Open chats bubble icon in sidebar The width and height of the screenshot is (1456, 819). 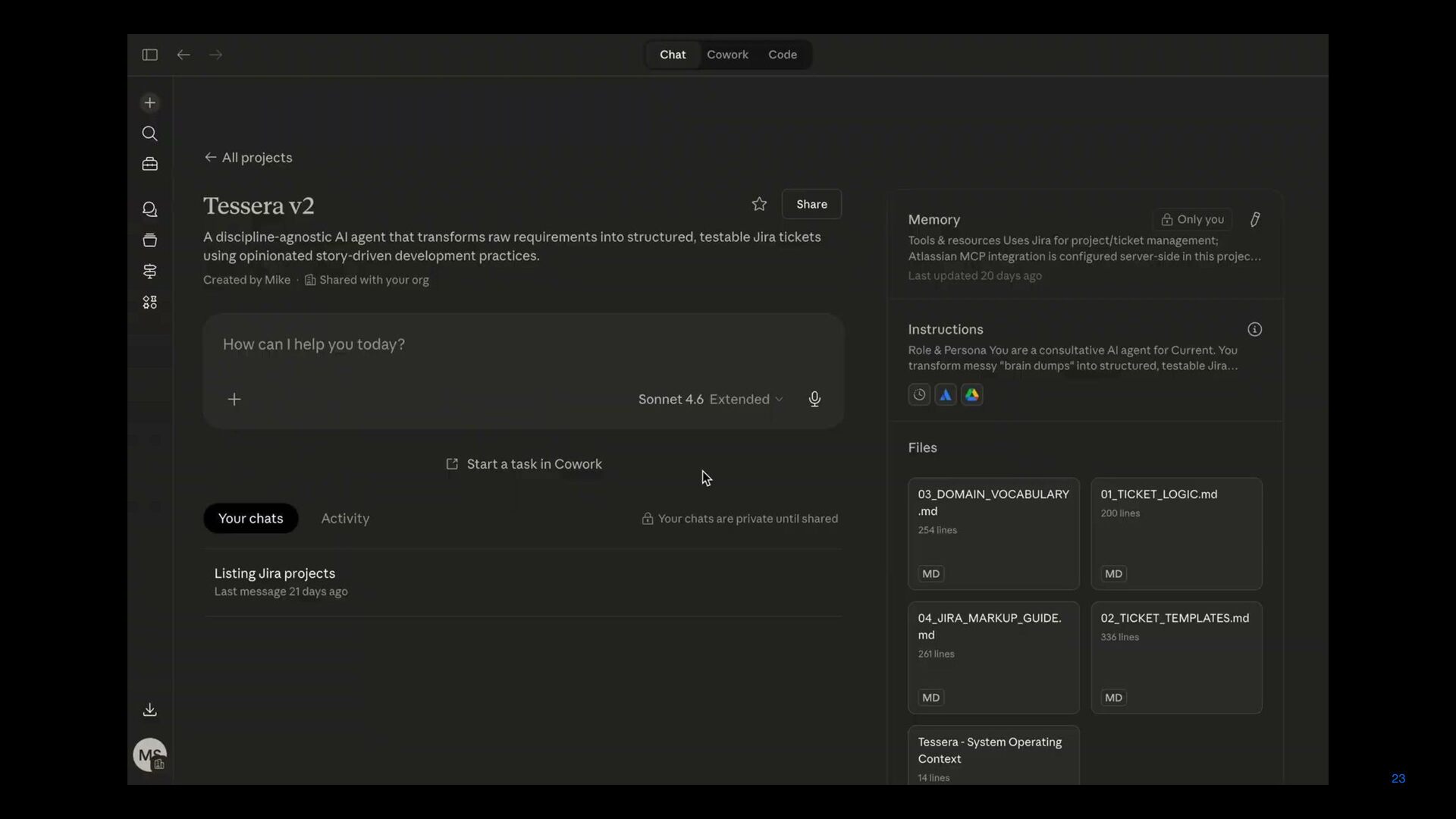(x=149, y=209)
